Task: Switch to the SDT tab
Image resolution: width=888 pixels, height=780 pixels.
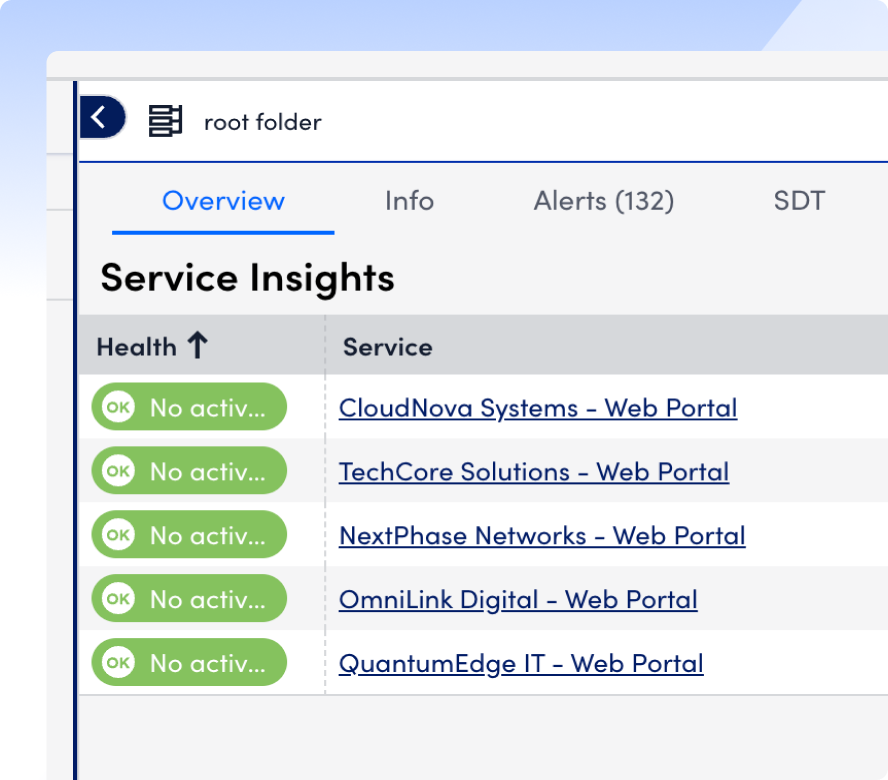Action: coord(798,201)
